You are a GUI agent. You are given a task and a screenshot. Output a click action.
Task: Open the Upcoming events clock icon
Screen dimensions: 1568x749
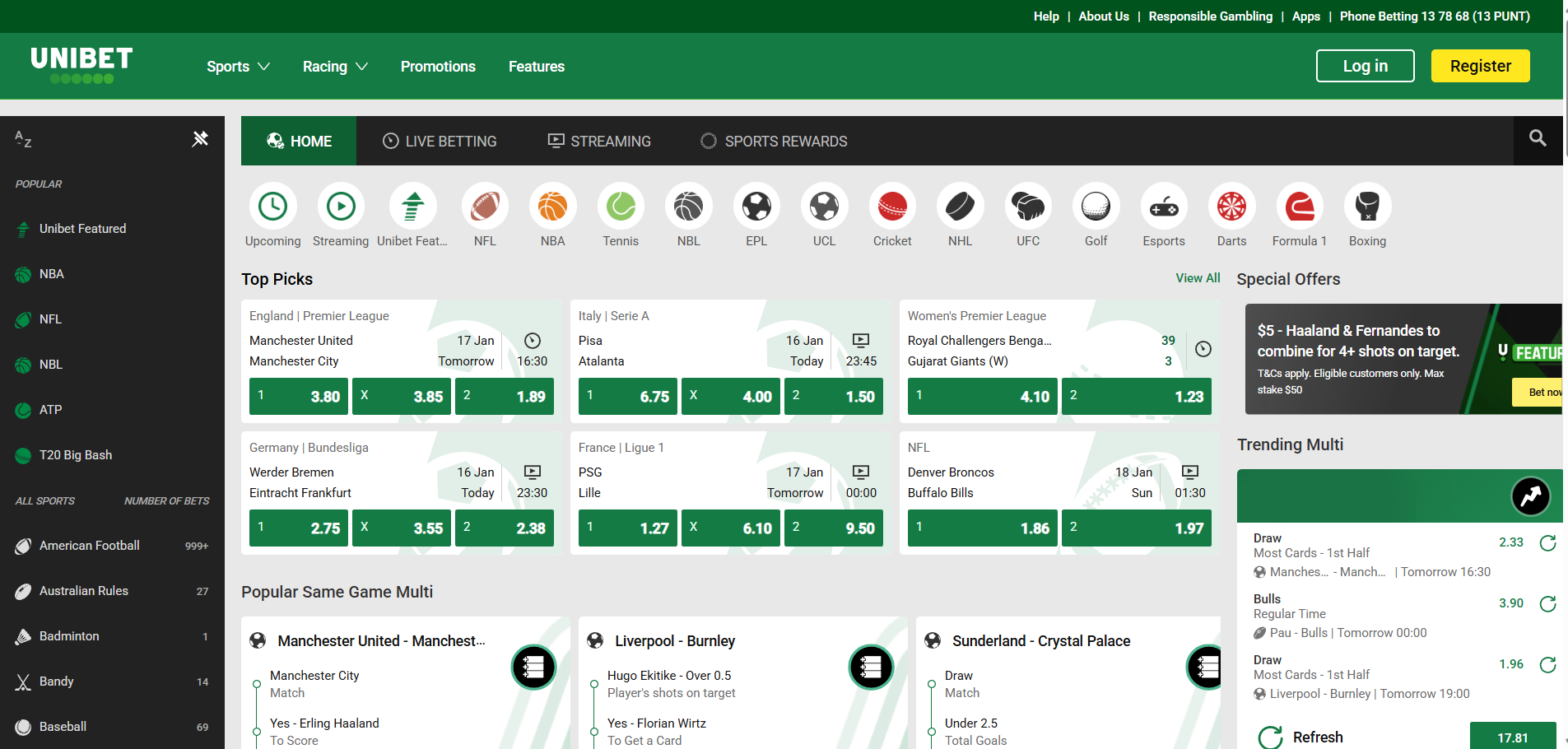point(272,206)
